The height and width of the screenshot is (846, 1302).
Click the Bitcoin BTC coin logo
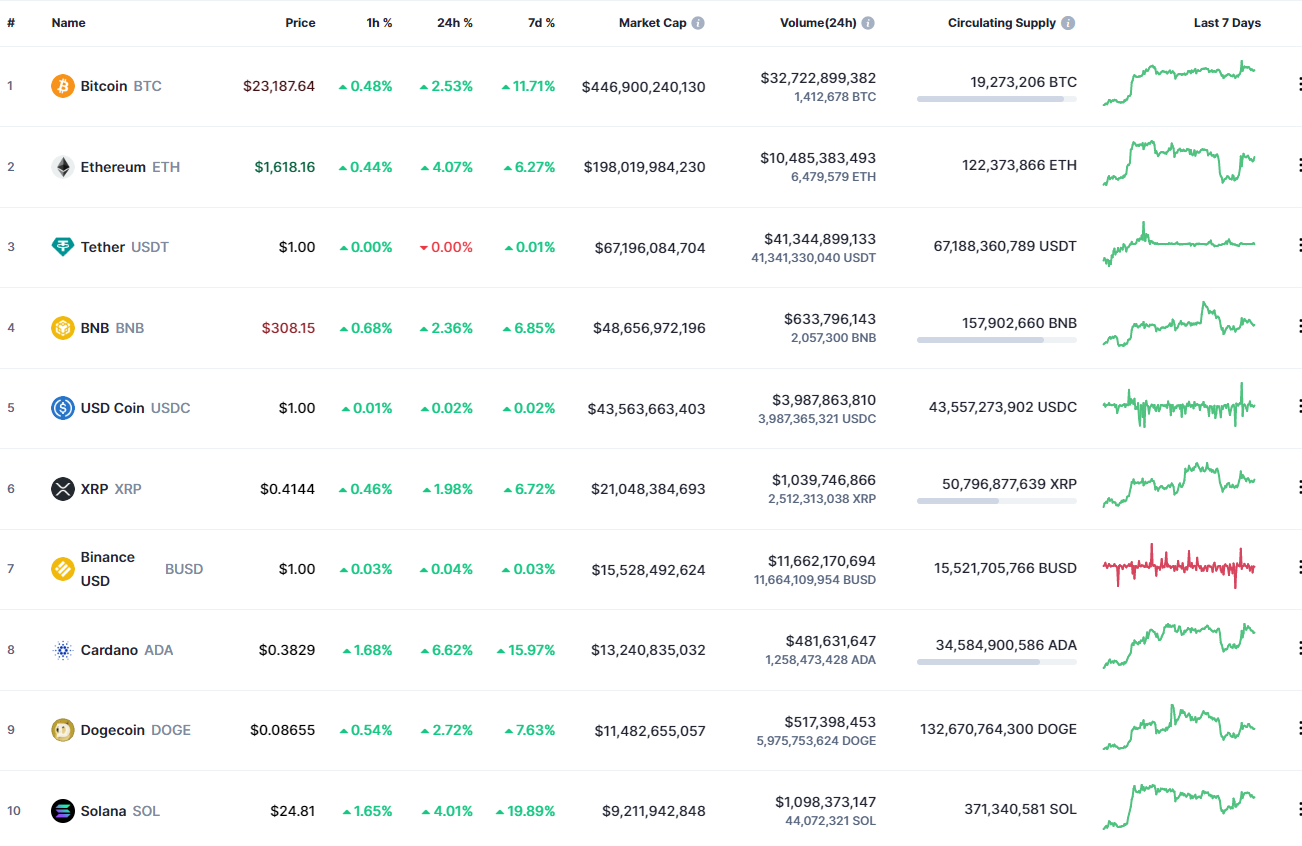point(62,85)
